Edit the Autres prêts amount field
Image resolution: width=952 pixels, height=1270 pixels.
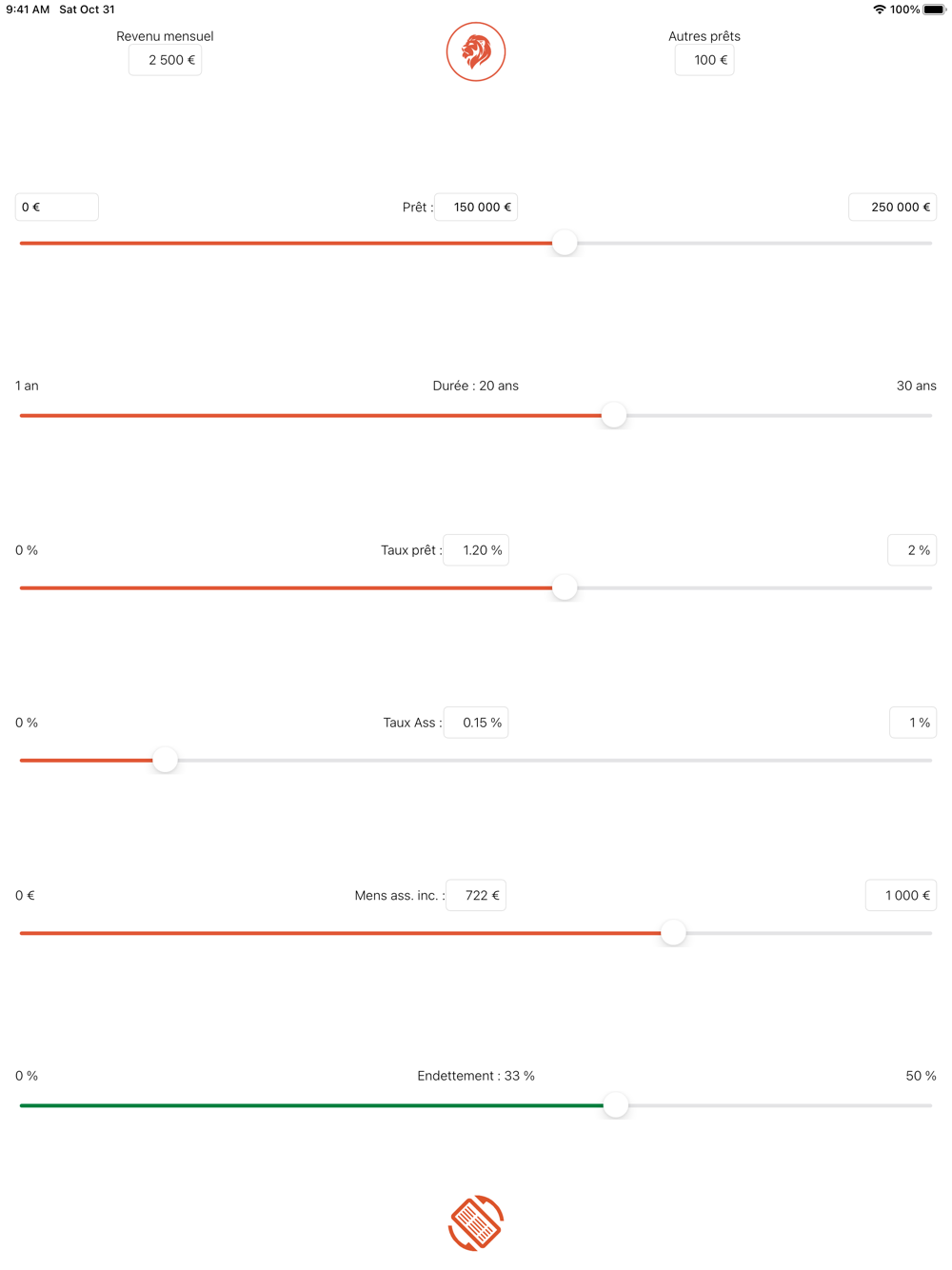click(x=704, y=60)
